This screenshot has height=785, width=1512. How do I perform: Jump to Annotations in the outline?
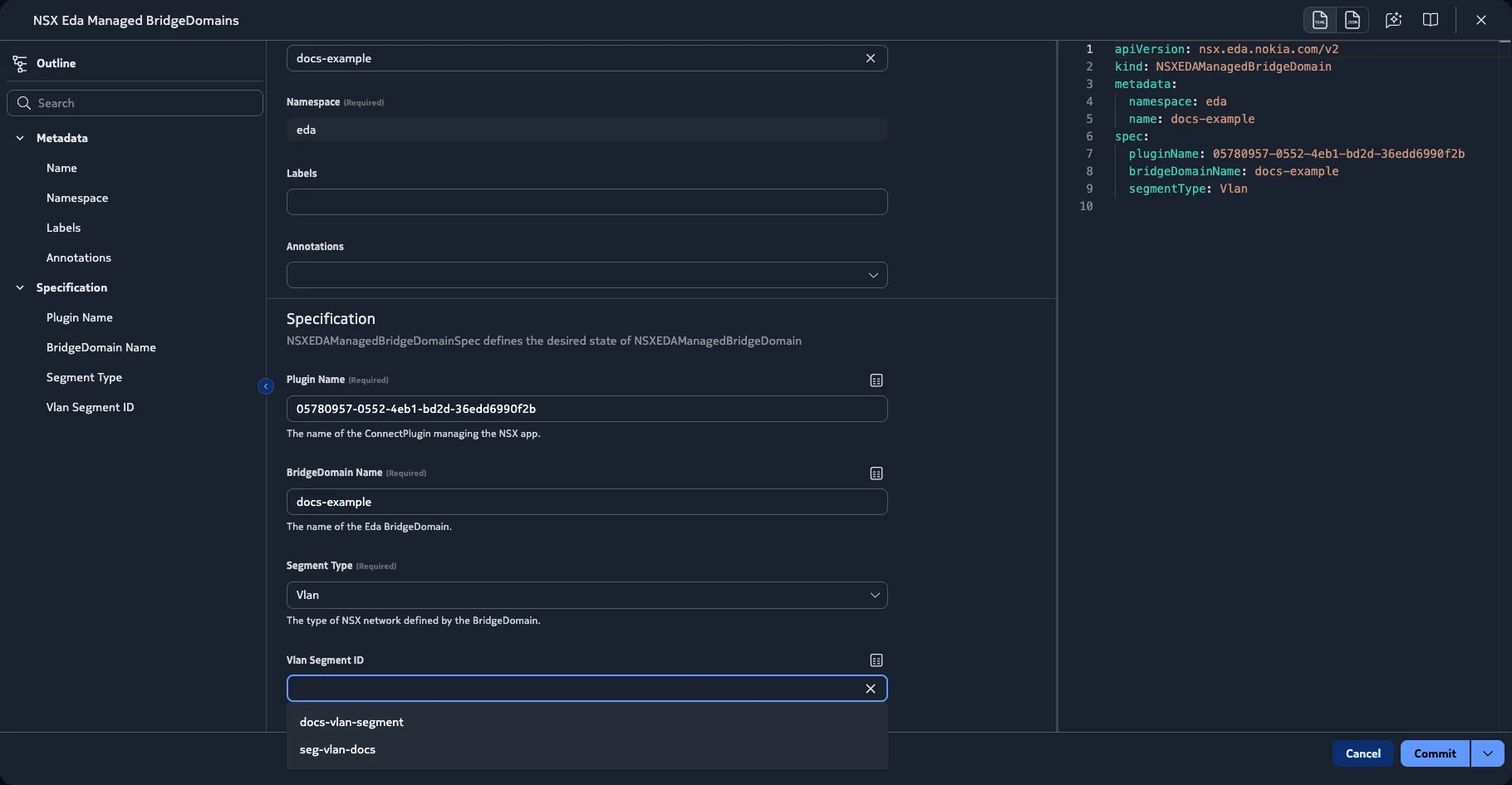(79, 258)
